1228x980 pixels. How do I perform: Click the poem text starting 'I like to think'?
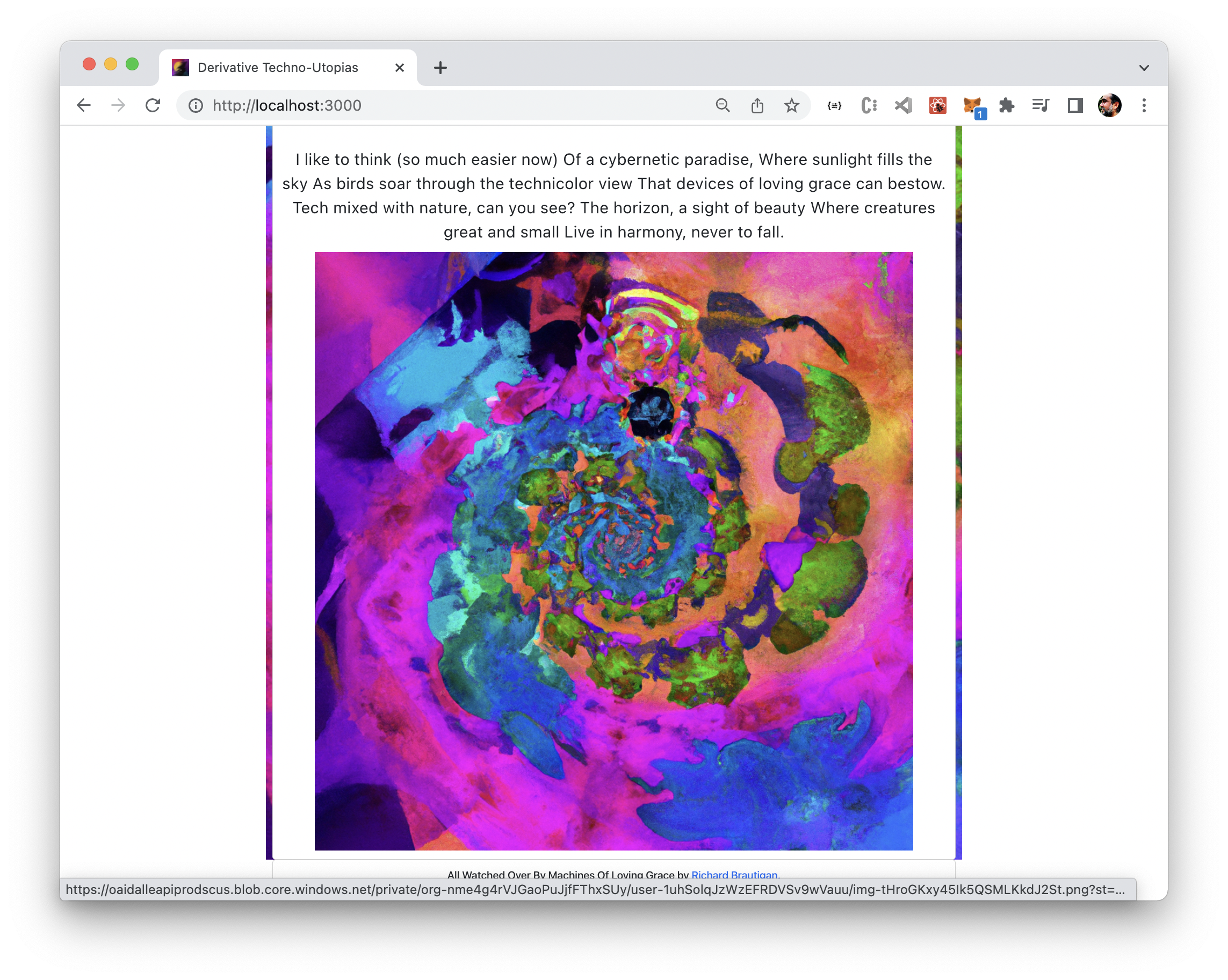click(613, 196)
